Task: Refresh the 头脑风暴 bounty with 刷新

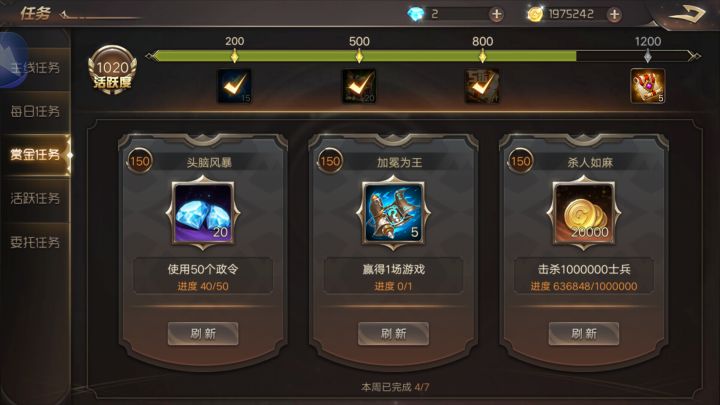Action: pos(203,333)
